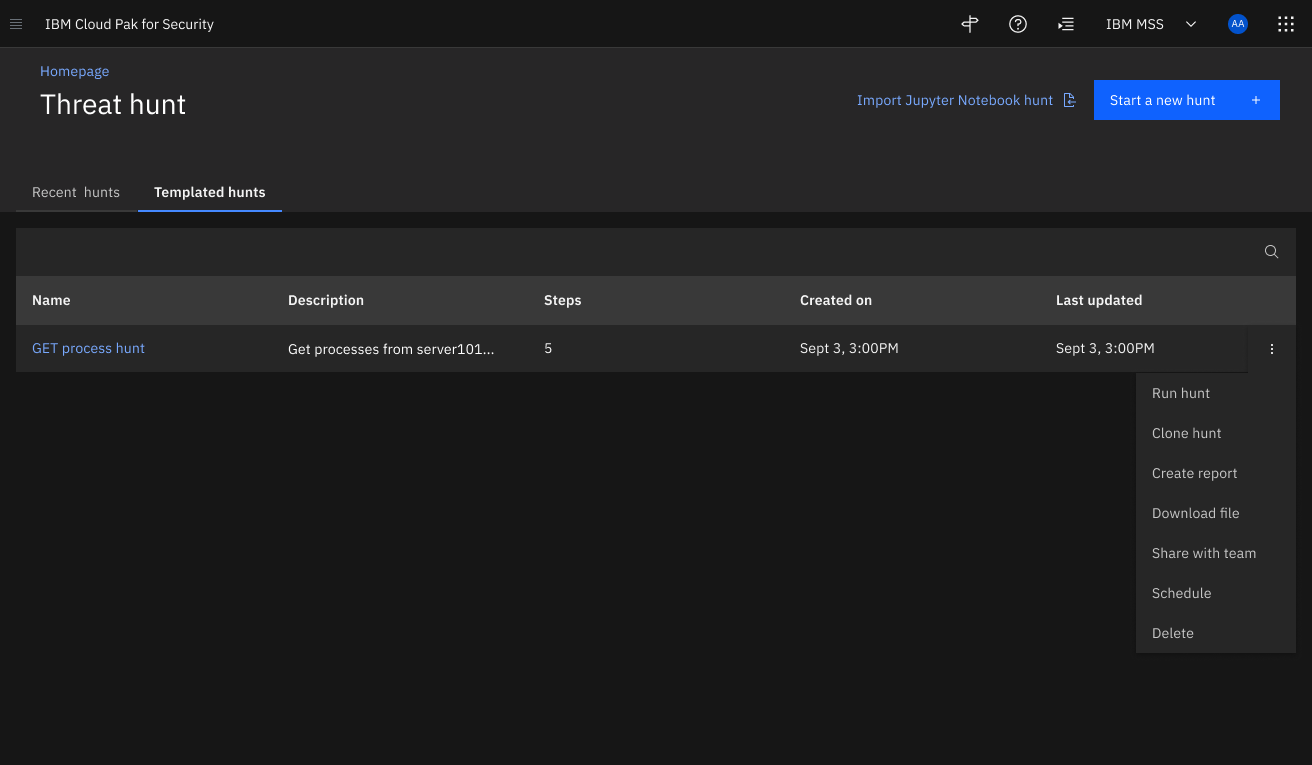
Task: Open the help question mark icon
Action: pyautogui.click(x=1018, y=24)
